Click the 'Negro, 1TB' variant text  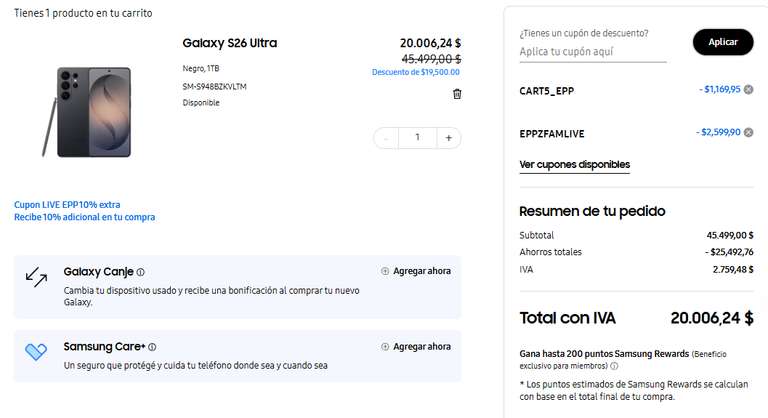(x=201, y=69)
